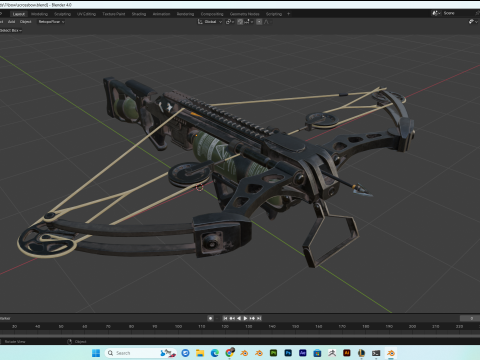This screenshot has height=360, width=480.
Task: Toggle auto keying record button
Action: tap(210, 318)
